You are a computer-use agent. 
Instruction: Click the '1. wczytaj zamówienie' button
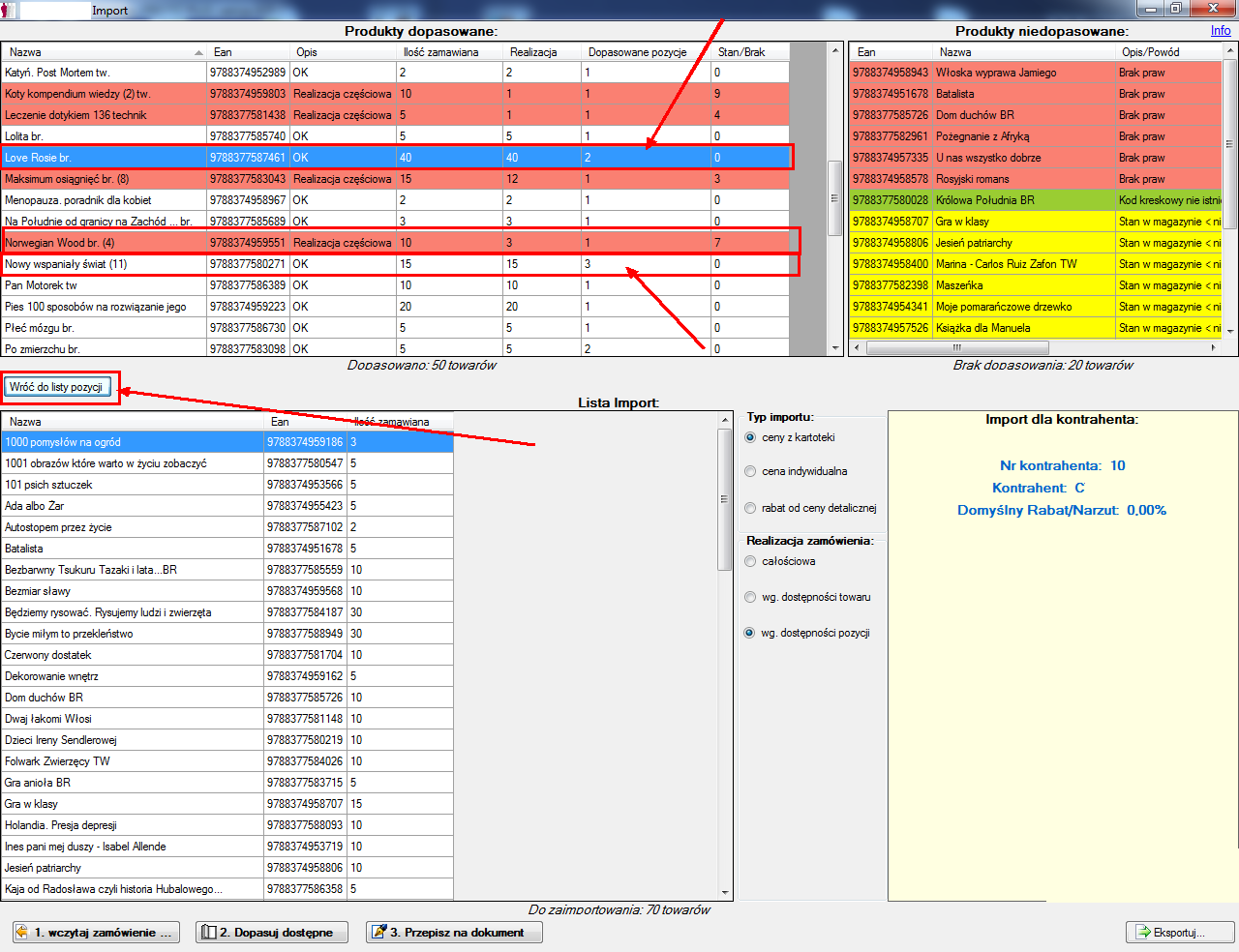click(x=96, y=932)
